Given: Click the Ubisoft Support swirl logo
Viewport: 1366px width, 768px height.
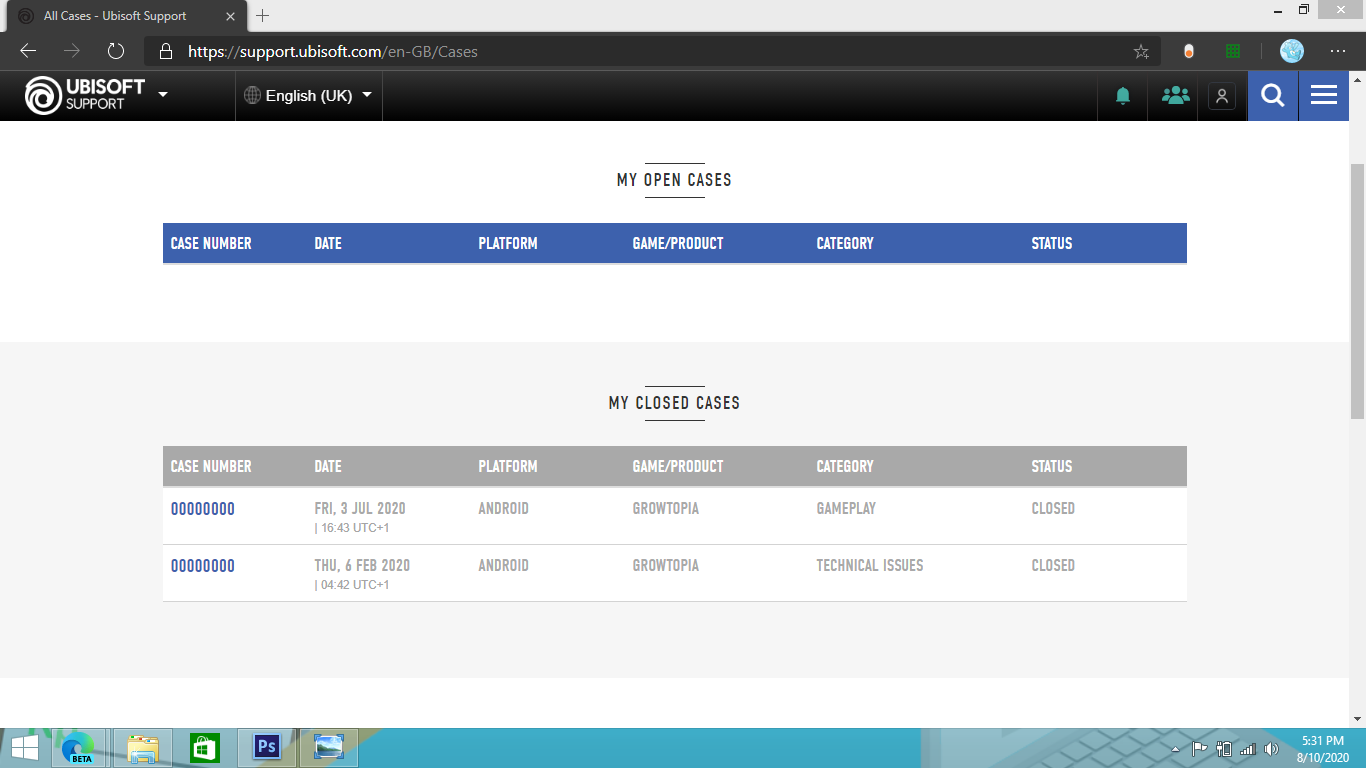Looking at the screenshot, I should [43, 96].
